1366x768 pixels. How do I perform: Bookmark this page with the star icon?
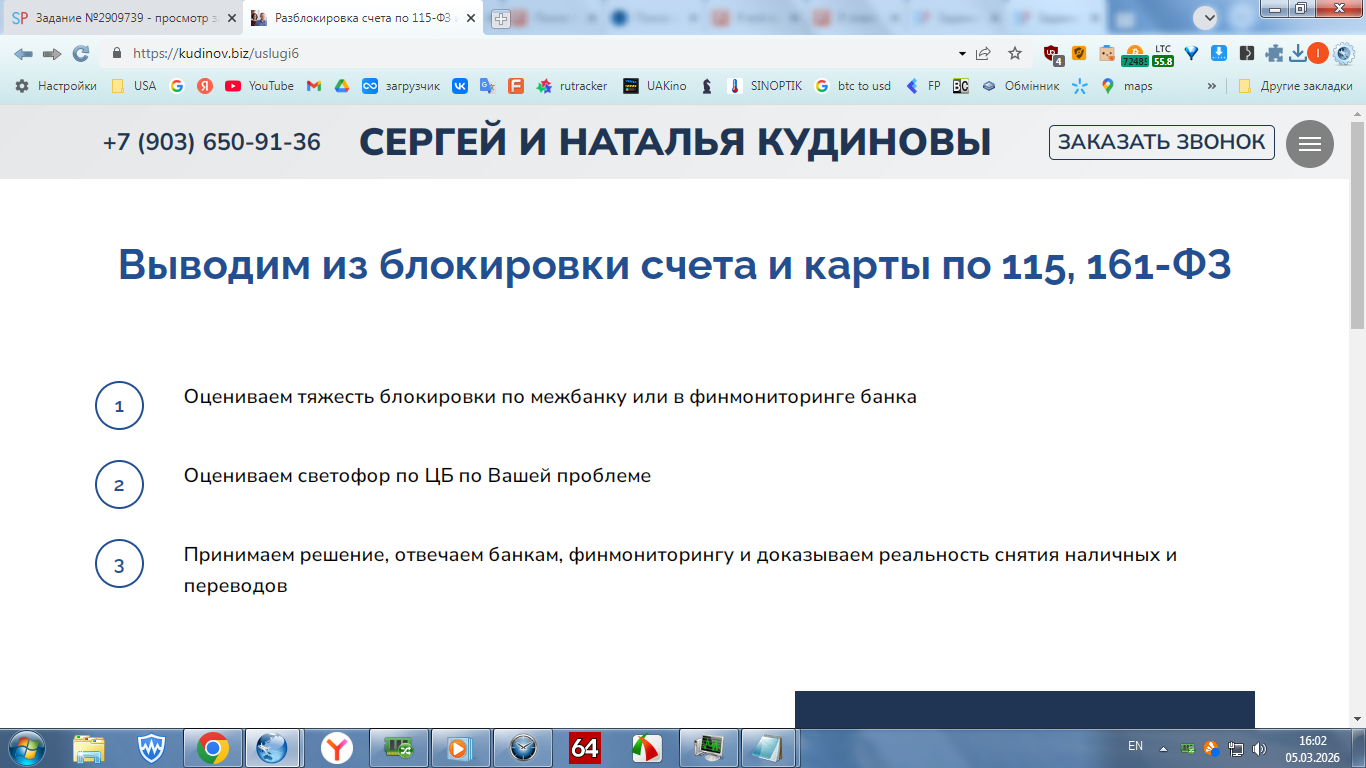tap(1015, 53)
